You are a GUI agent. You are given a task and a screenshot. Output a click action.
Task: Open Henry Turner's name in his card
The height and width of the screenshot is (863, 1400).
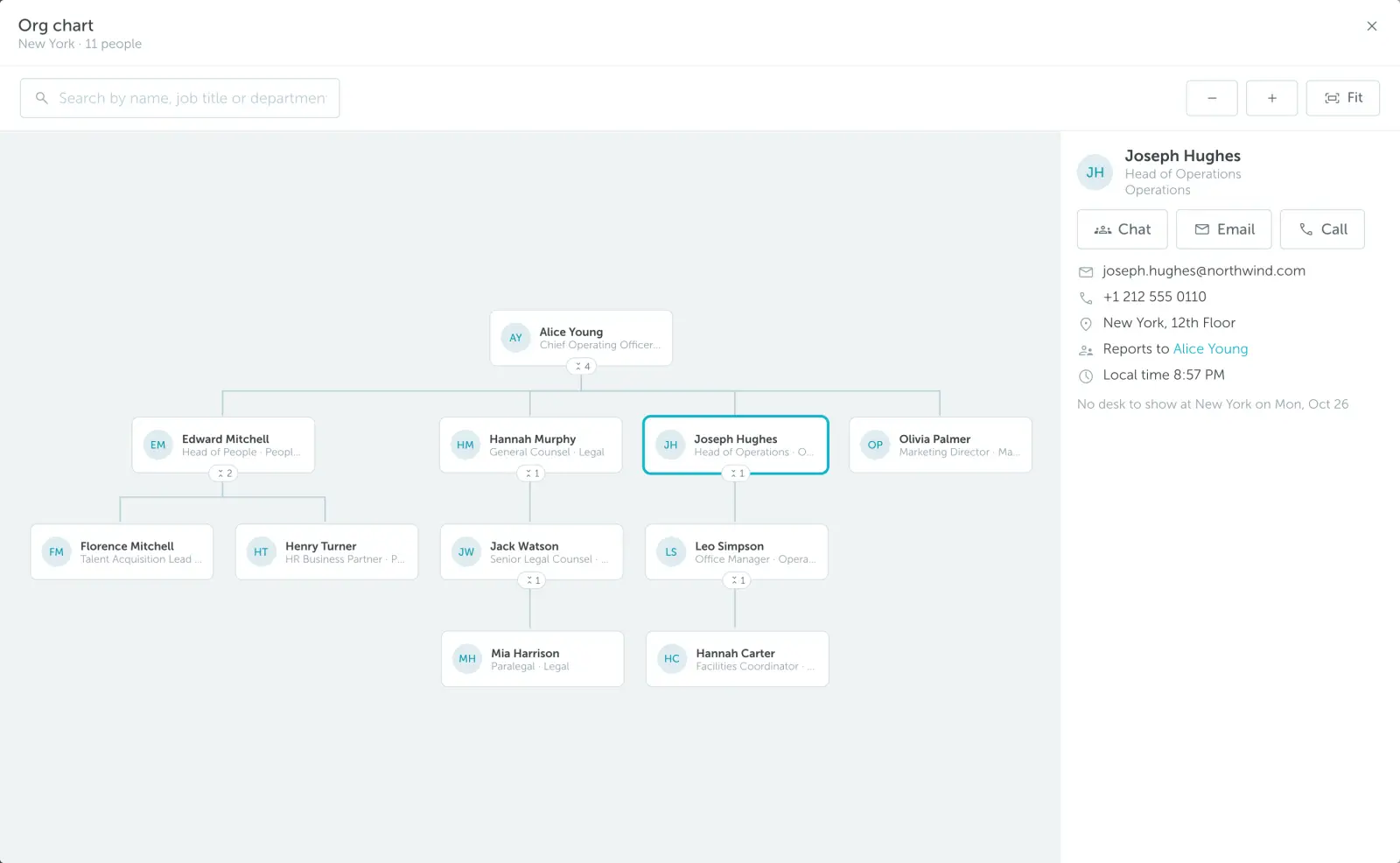pyautogui.click(x=320, y=546)
